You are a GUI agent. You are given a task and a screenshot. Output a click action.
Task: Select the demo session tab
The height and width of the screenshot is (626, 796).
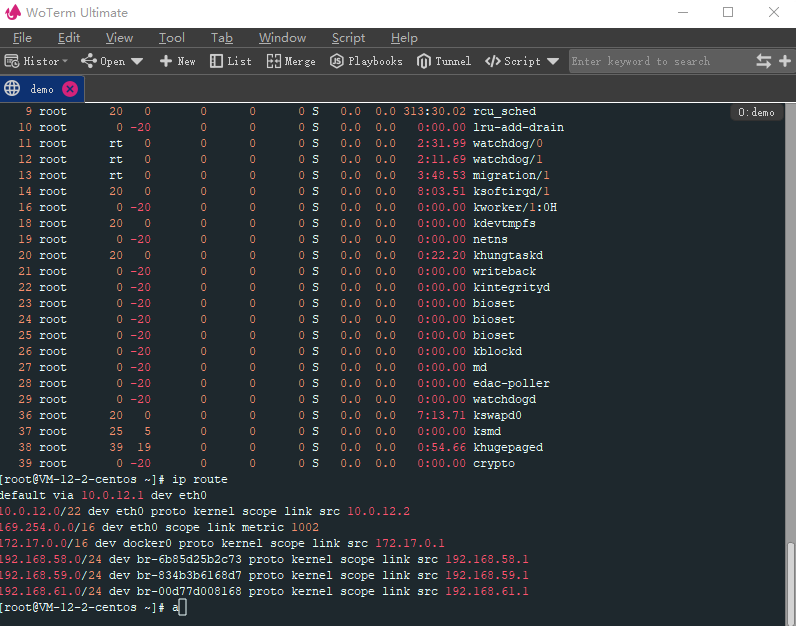pos(41,89)
